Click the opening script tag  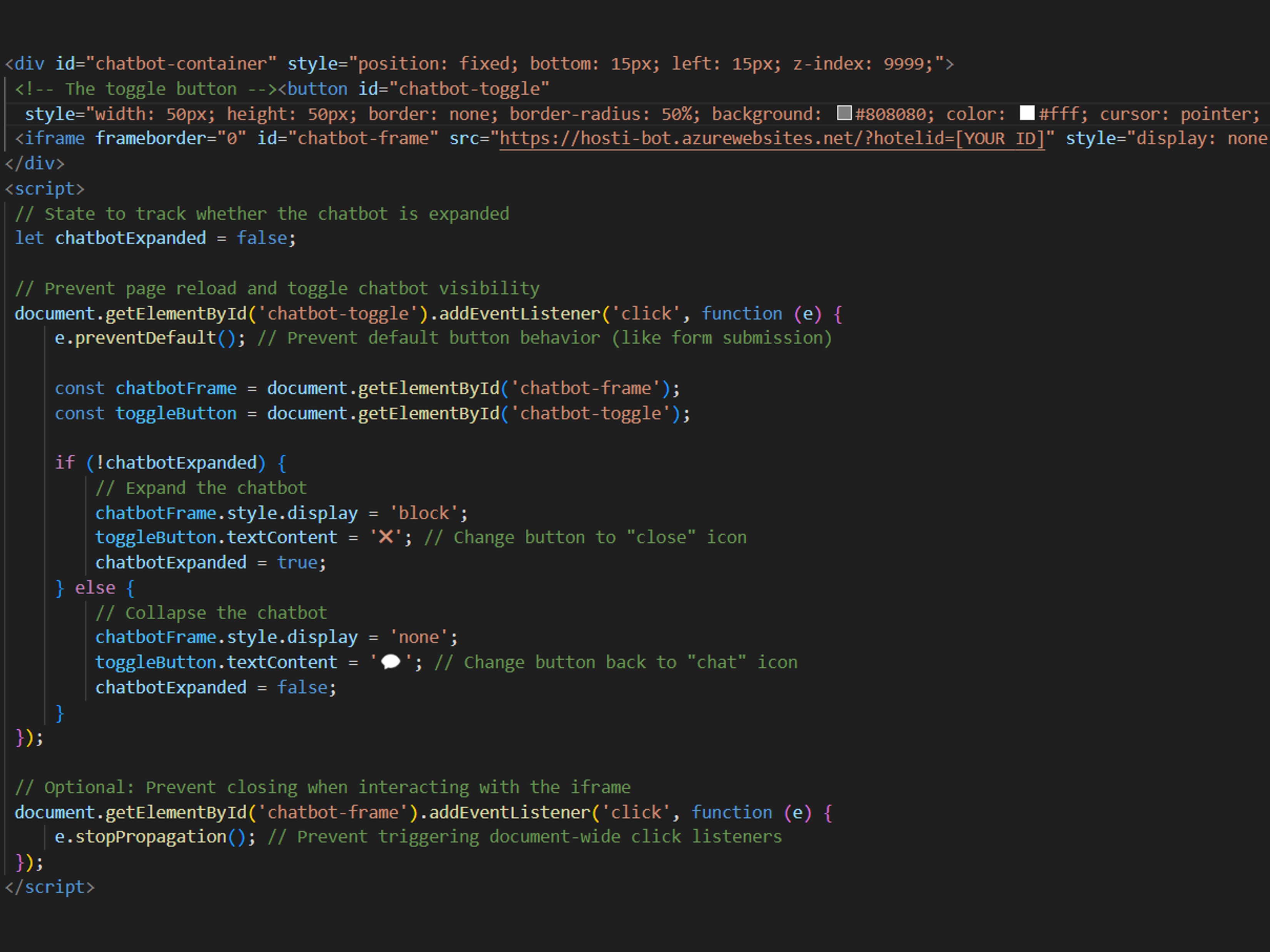[45, 189]
